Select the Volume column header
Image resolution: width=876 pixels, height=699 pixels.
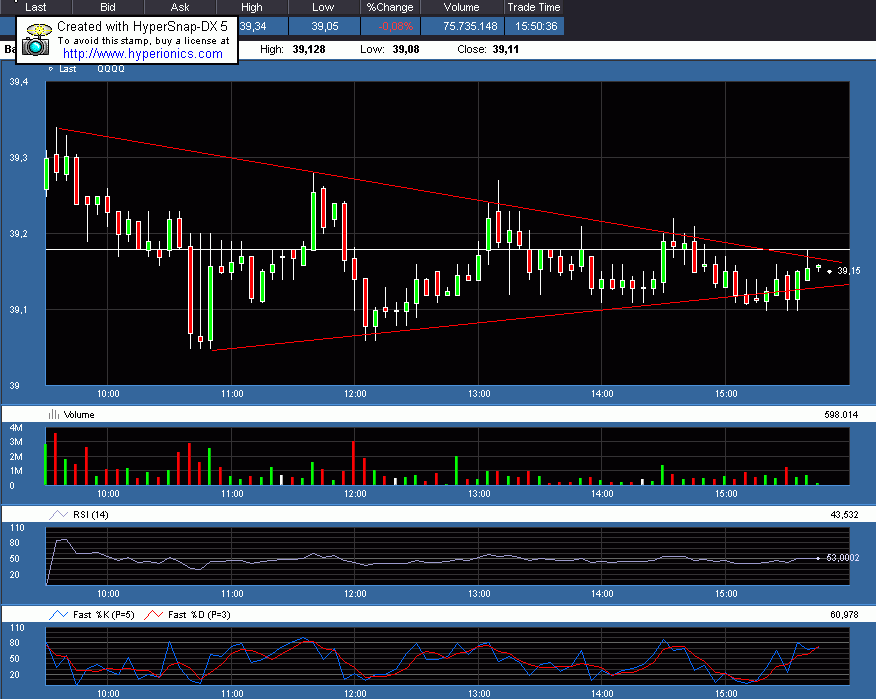click(x=461, y=7)
